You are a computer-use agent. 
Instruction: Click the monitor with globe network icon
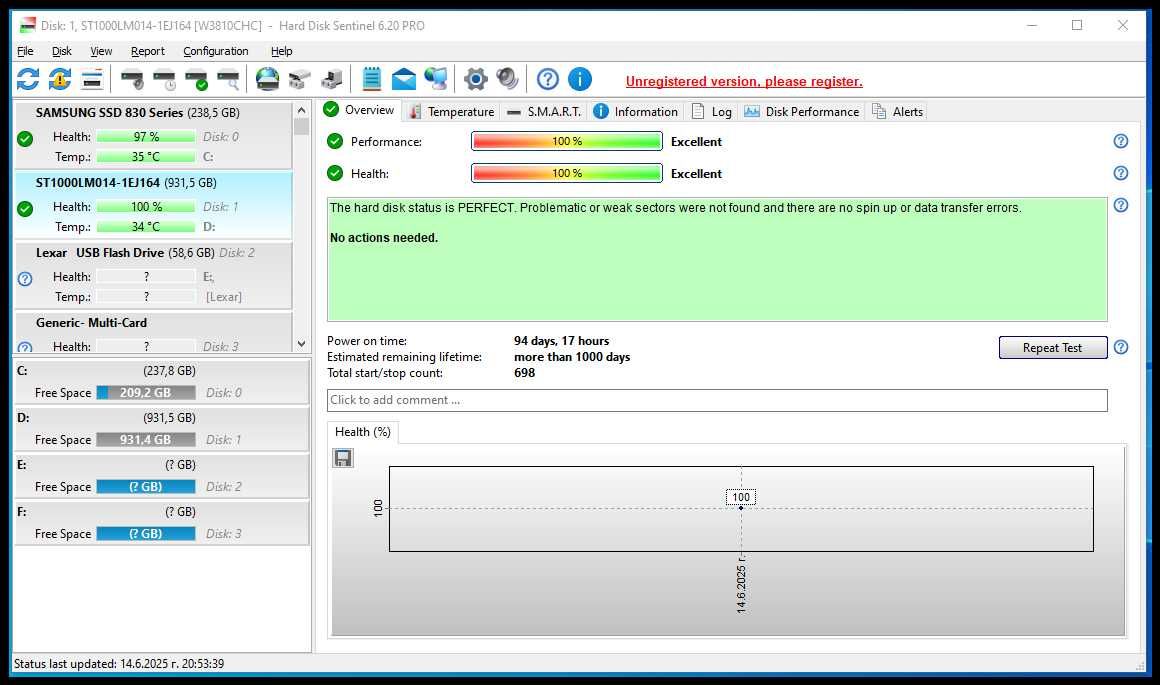[436, 79]
